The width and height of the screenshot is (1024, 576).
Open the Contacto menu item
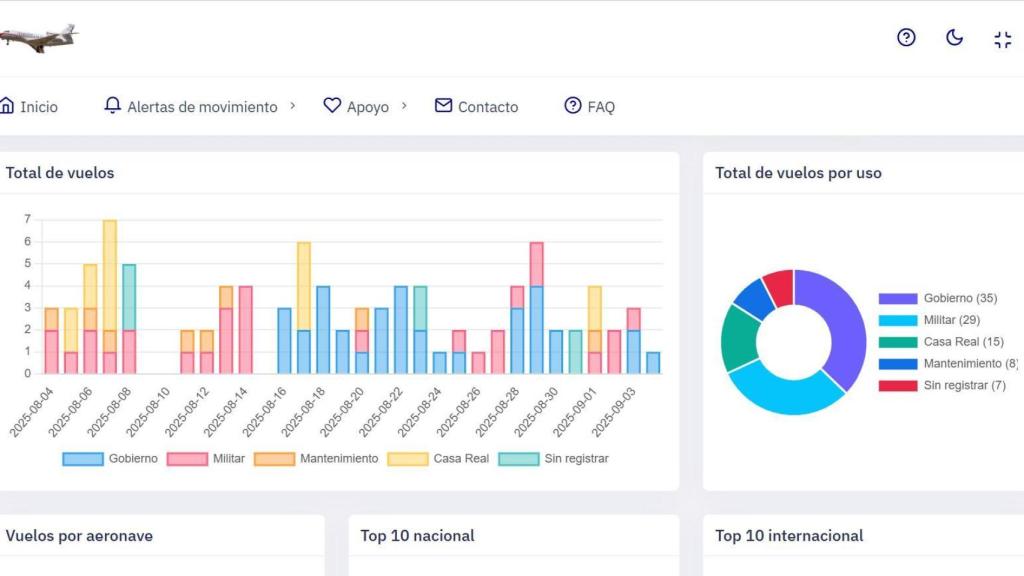[488, 107]
